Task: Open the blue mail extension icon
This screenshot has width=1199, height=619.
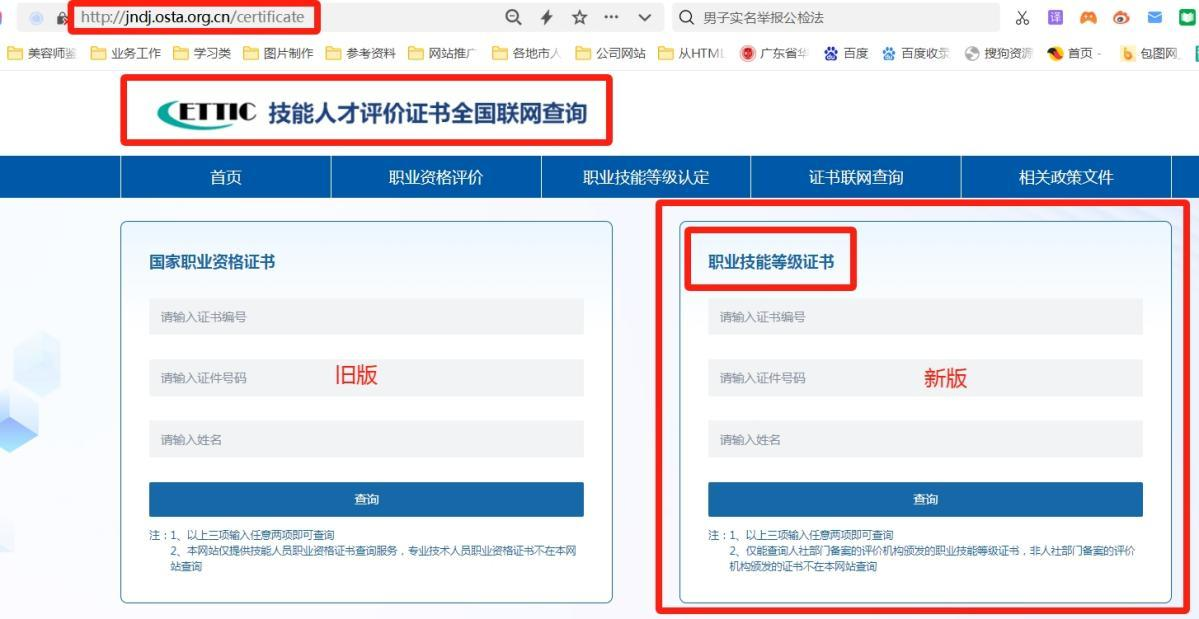Action: coord(1155,18)
